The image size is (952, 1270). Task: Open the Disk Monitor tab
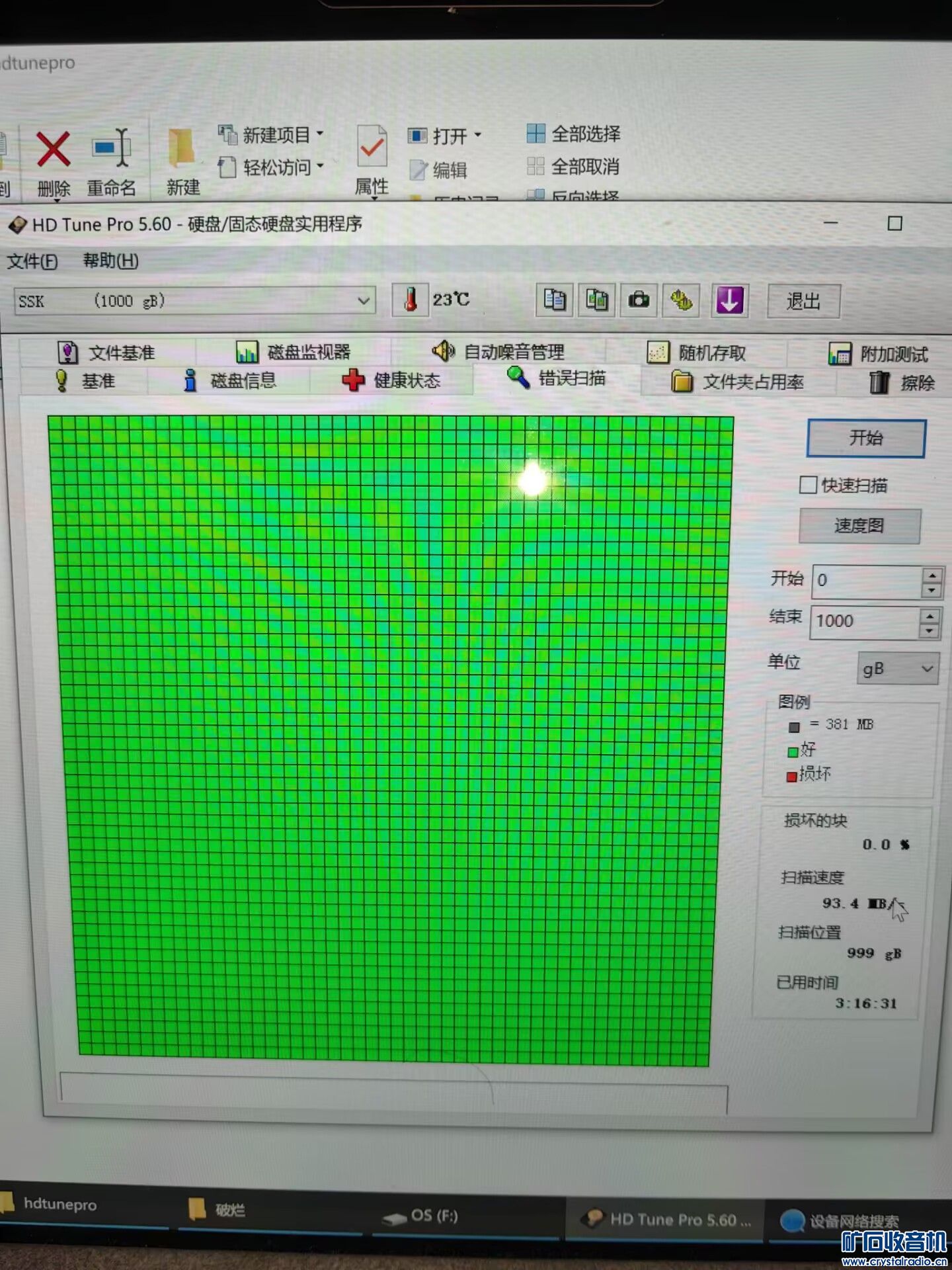294,352
